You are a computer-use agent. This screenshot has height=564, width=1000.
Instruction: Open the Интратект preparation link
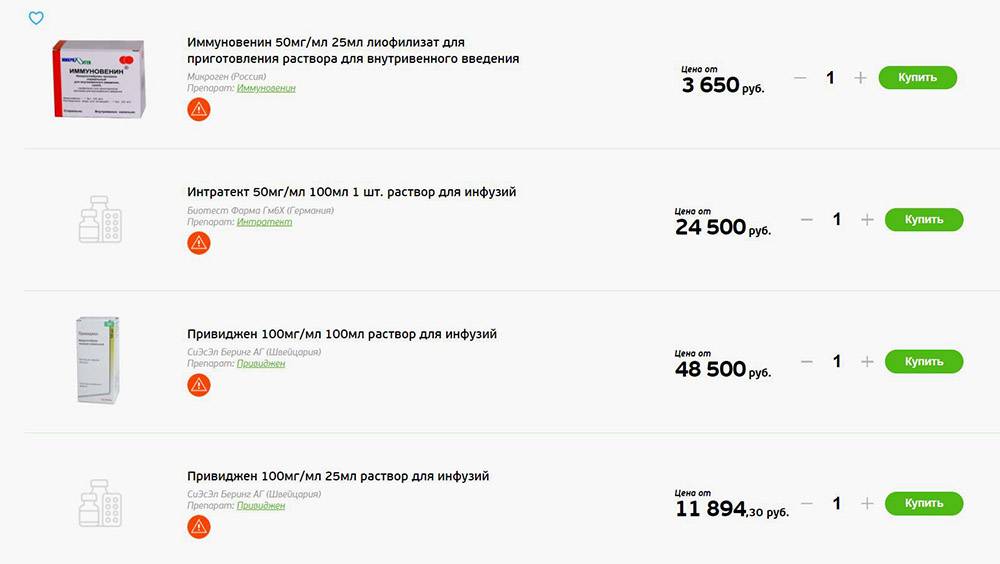pyautogui.click(x=264, y=222)
